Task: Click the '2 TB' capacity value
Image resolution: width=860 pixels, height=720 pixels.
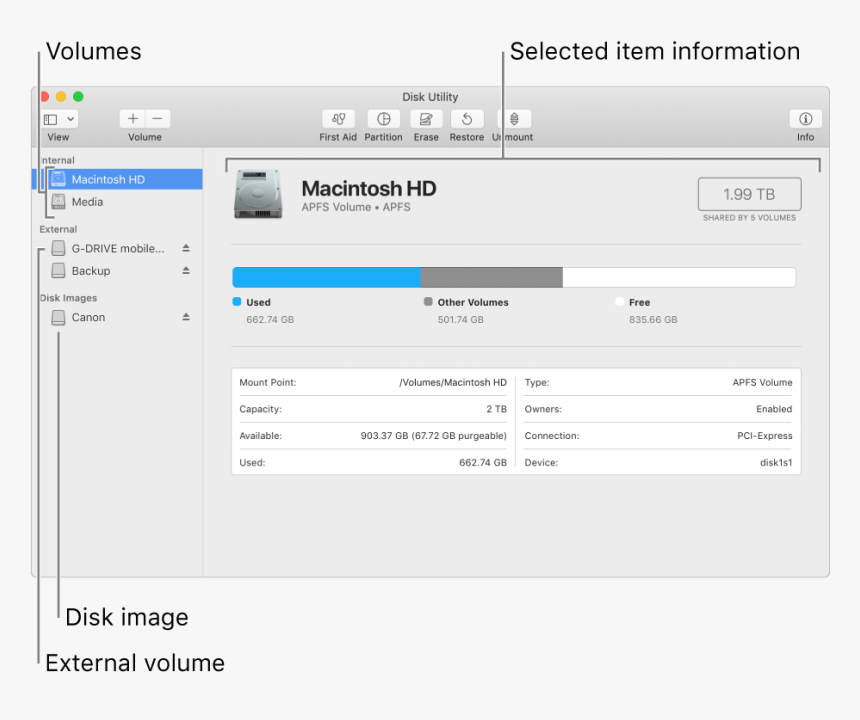Action: (496, 409)
